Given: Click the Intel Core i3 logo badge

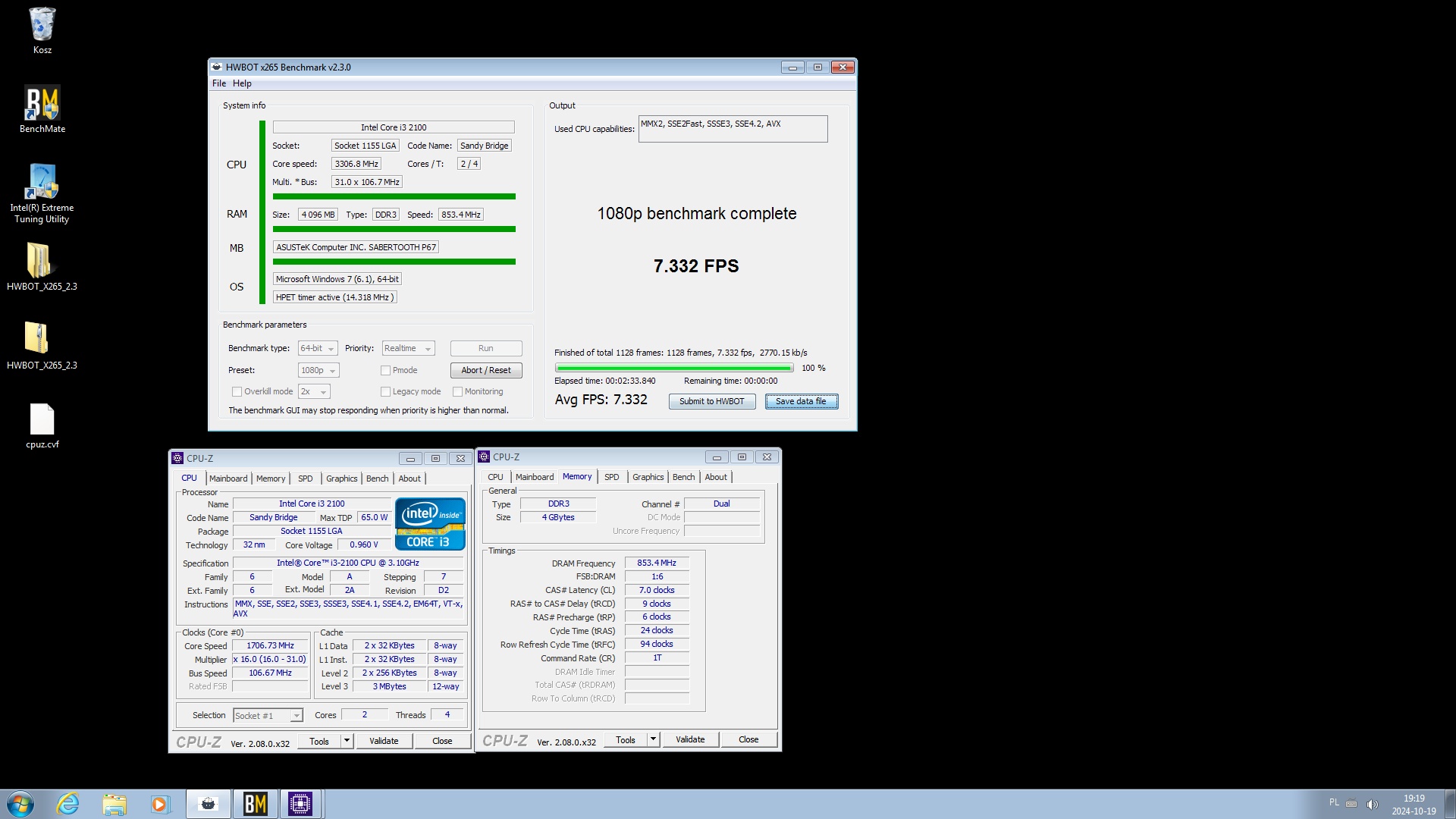Looking at the screenshot, I should [430, 523].
